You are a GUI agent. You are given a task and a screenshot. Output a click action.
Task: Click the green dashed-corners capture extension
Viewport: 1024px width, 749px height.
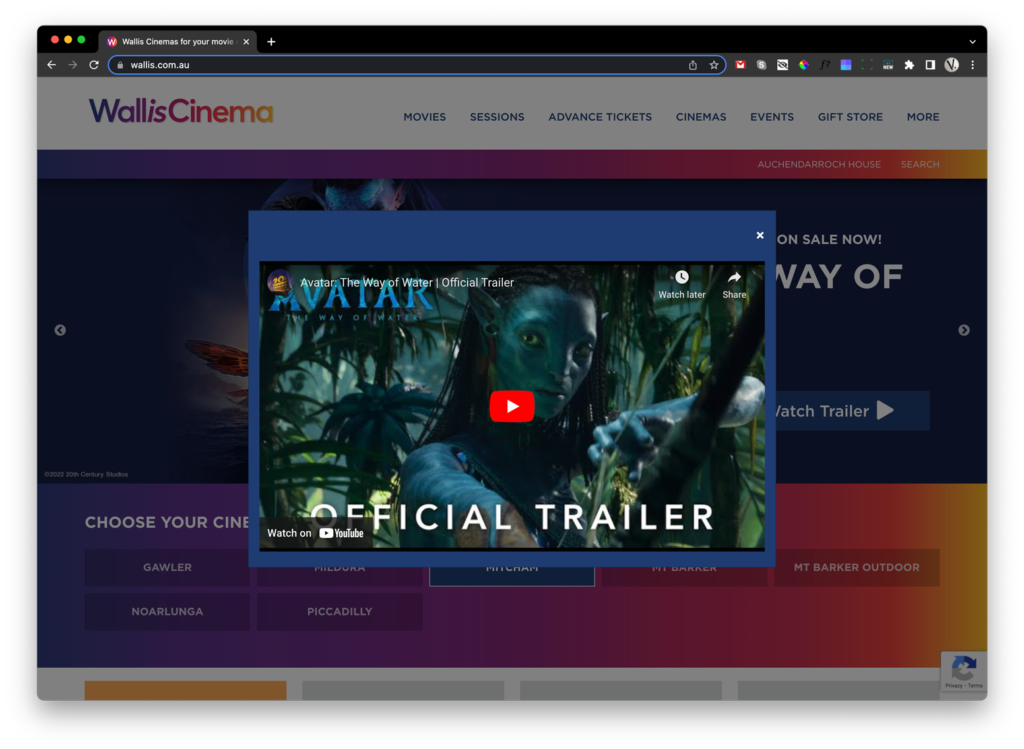pos(867,65)
